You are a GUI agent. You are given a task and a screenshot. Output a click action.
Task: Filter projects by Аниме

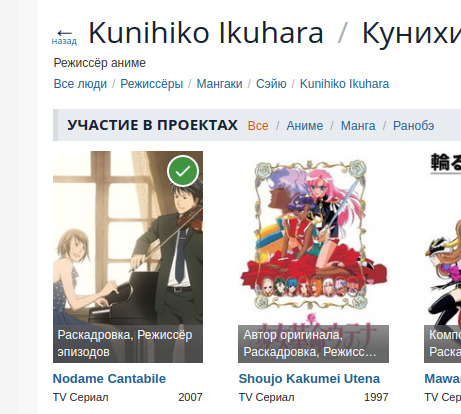pyautogui.click(x=305, y=126)
